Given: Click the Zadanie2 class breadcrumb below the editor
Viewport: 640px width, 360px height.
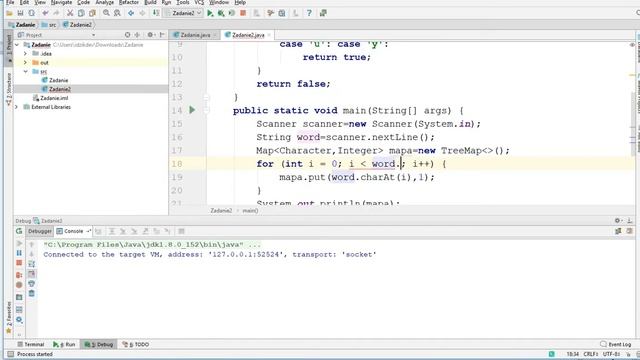Looking at the screenshot, I should tap(221, 211).
